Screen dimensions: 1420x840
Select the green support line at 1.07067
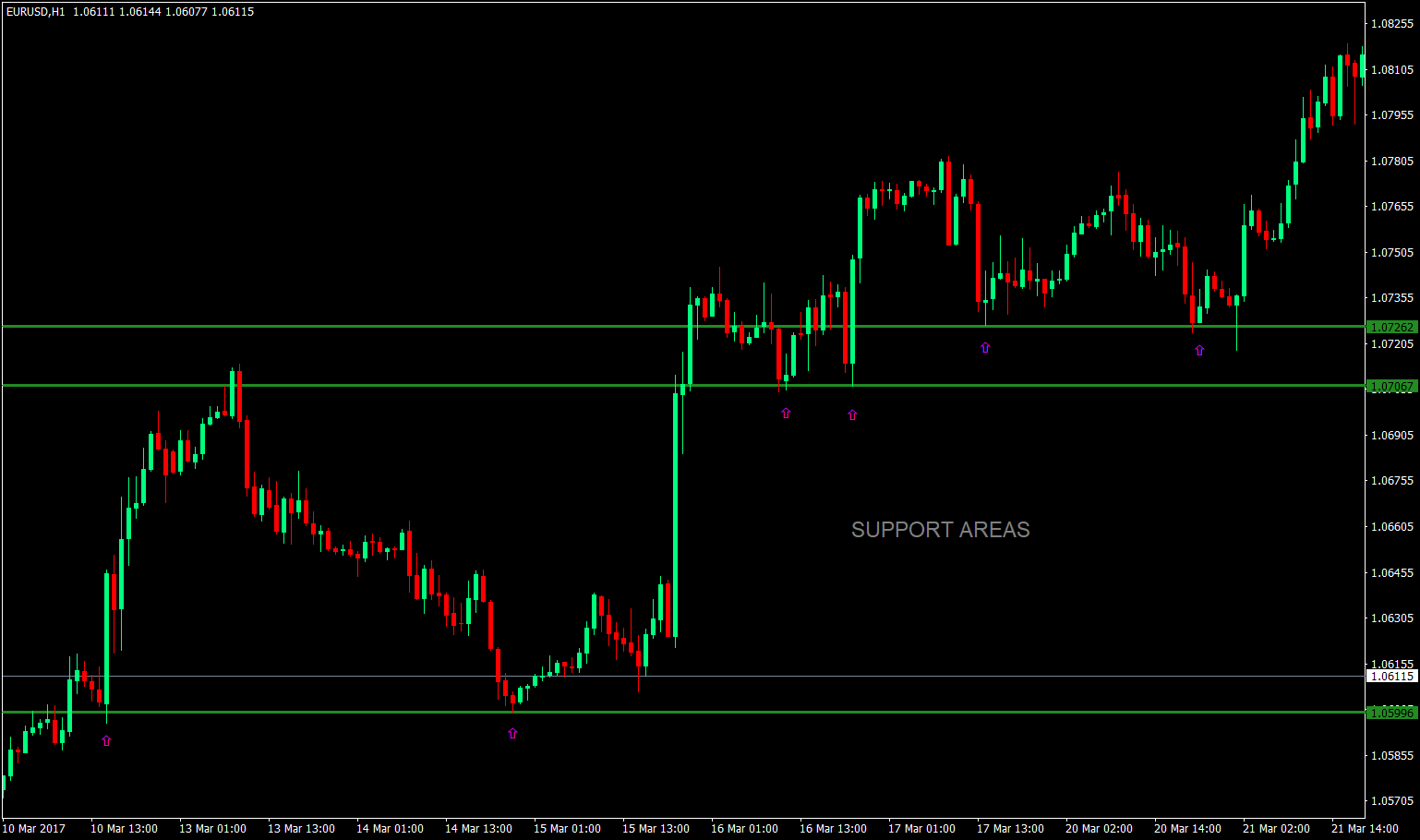point(683,385)
